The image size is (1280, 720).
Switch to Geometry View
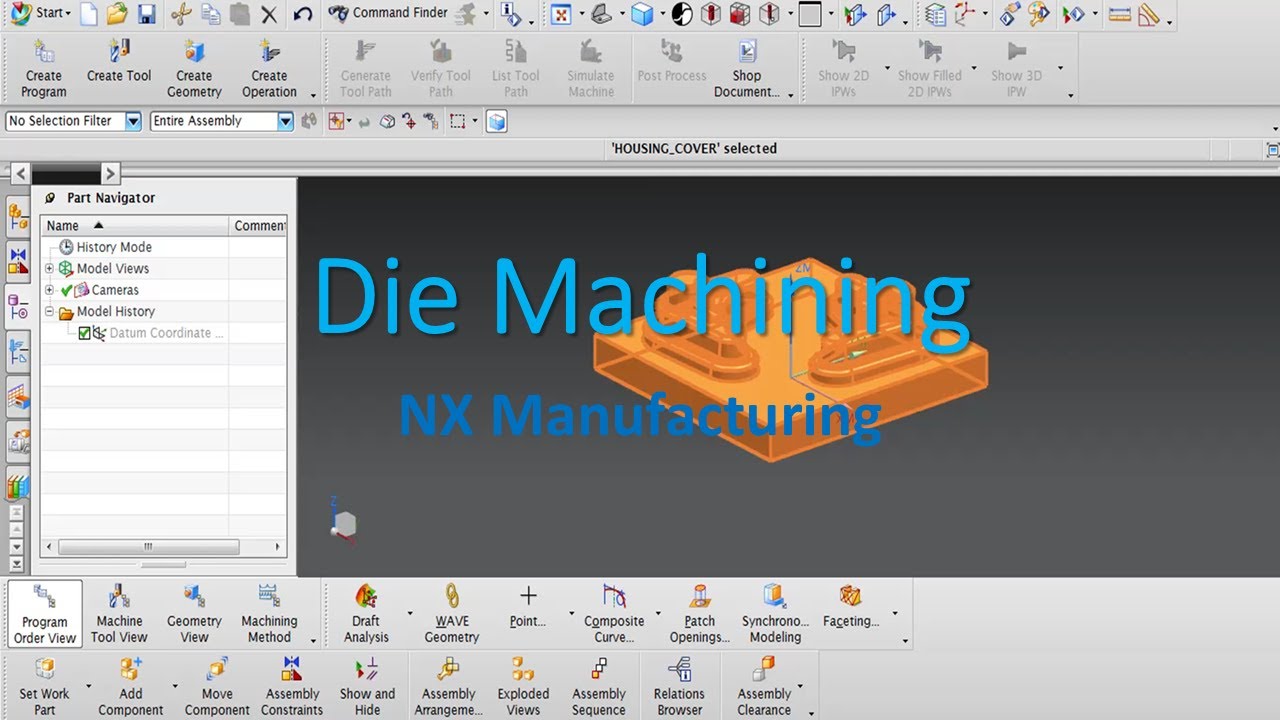click(x=194, y=614)
